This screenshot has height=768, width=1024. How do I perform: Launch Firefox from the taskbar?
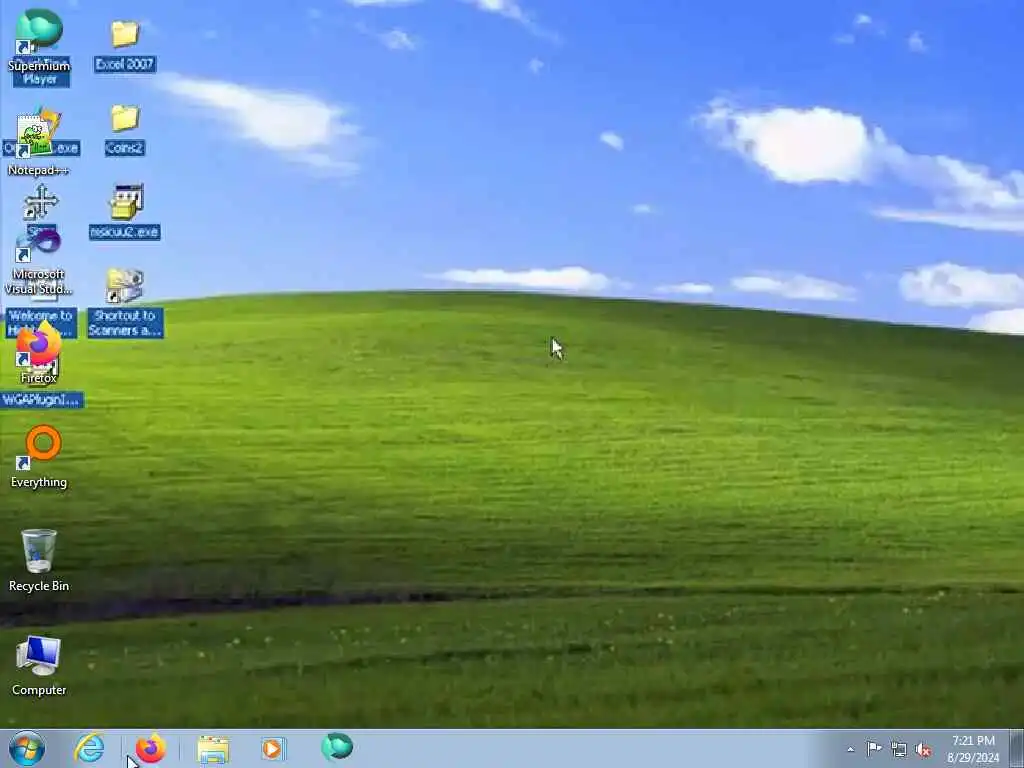[150, 748]
